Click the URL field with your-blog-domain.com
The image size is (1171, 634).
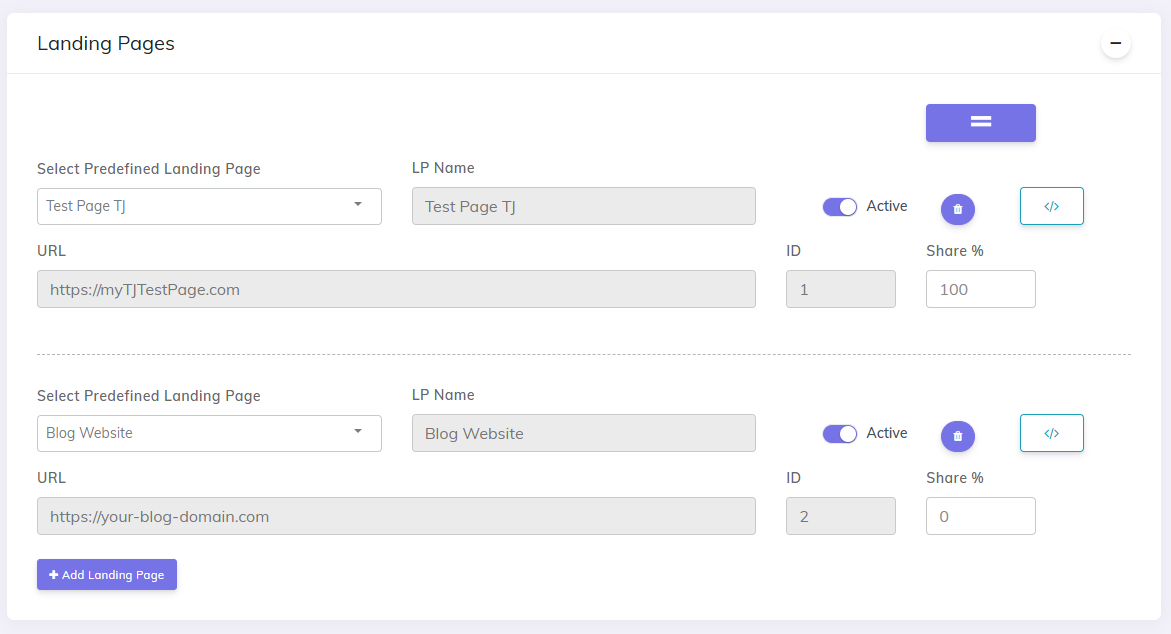pos(396,516)
